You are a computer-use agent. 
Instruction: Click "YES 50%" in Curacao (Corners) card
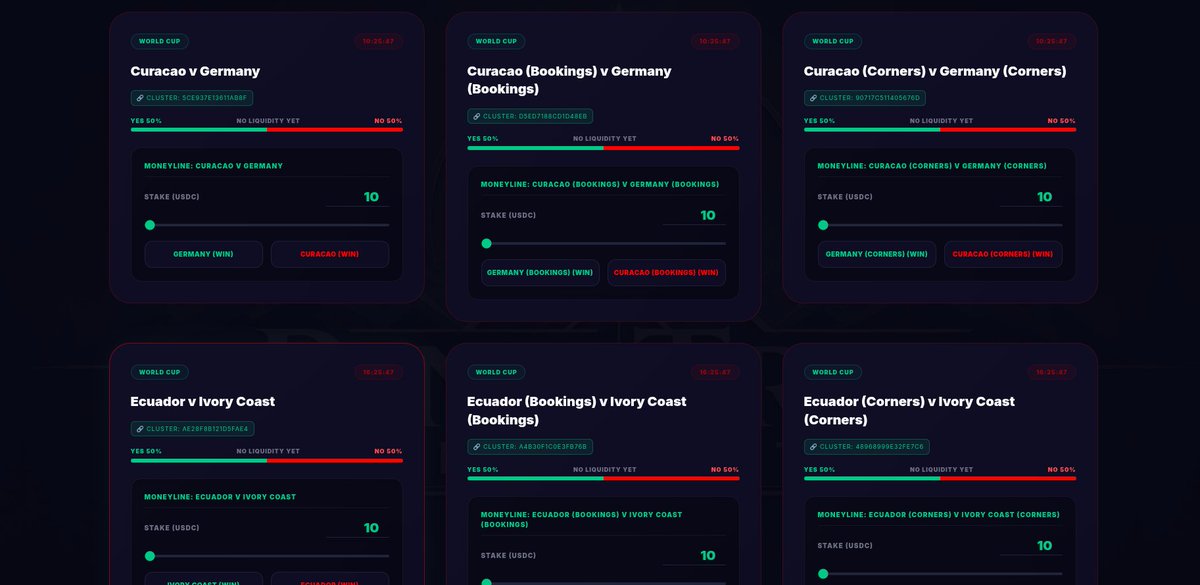click(x=819, y=121)
